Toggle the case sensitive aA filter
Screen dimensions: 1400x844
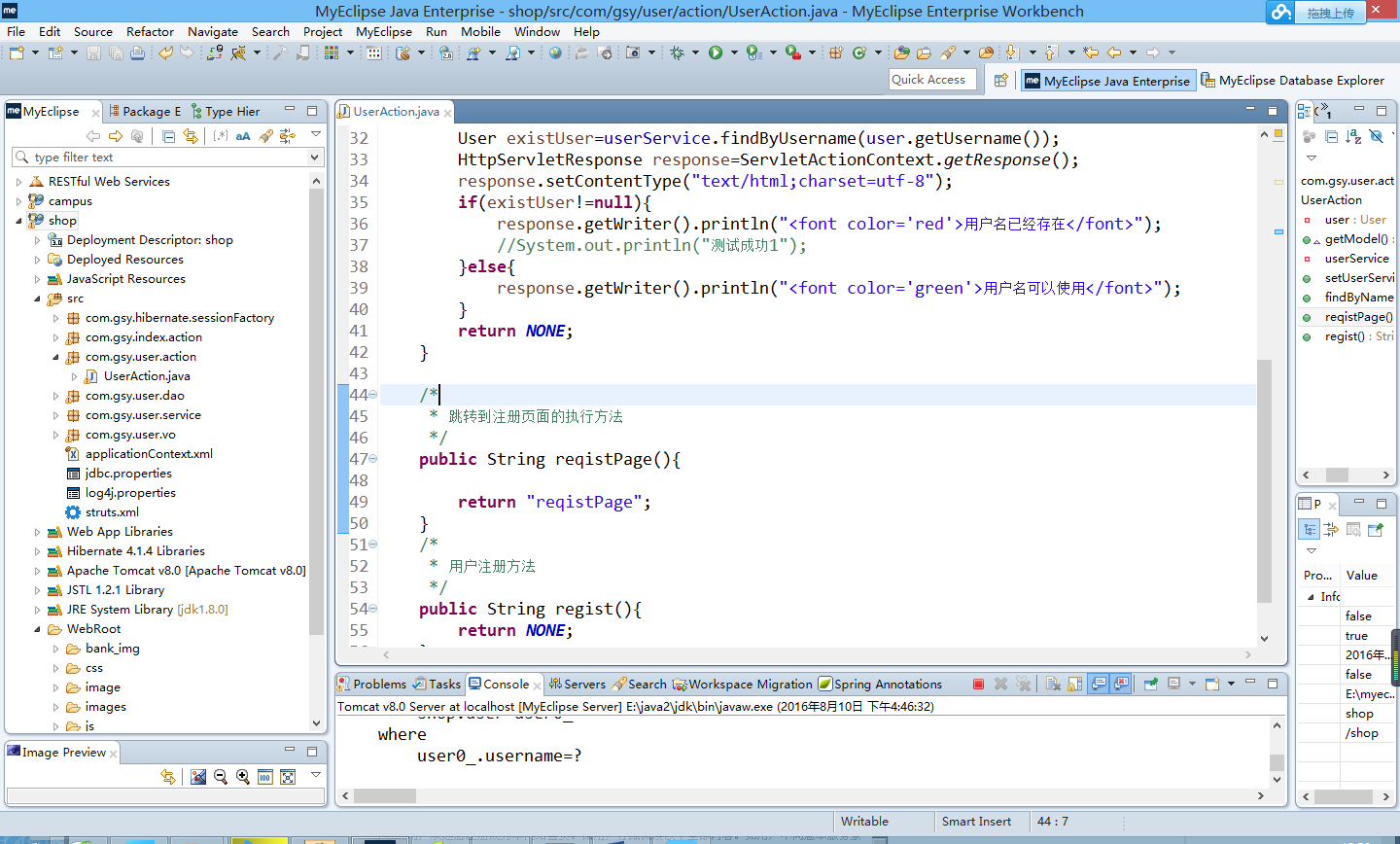point(243,136)
